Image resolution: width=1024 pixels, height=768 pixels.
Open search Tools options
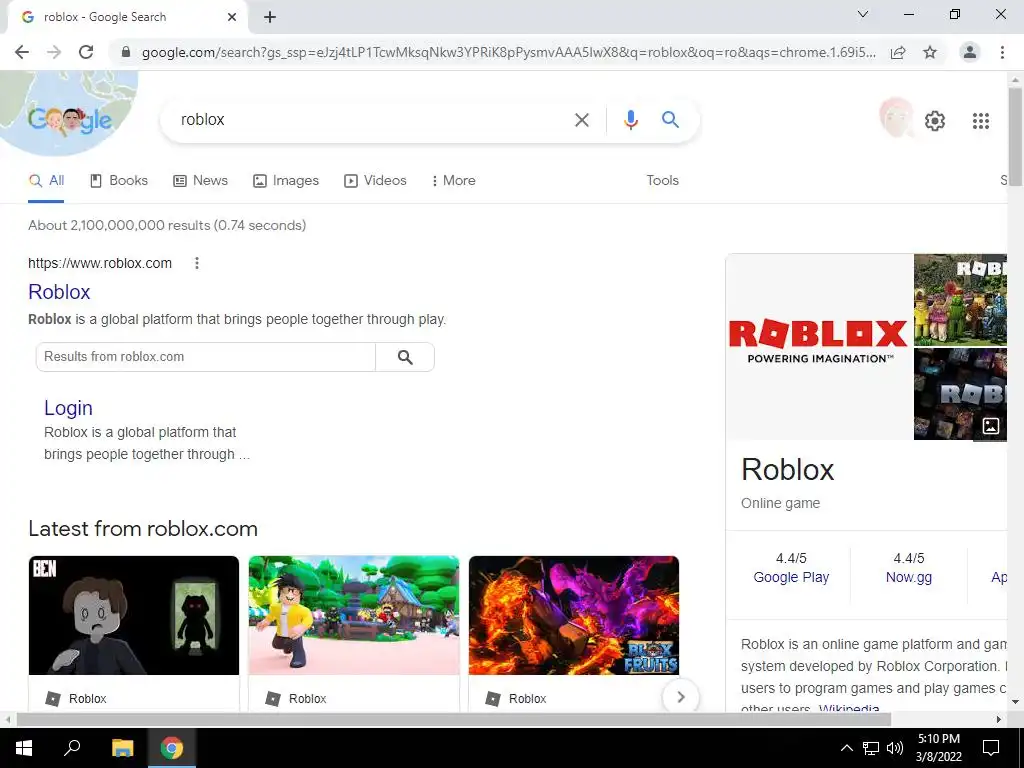point(662,181)
